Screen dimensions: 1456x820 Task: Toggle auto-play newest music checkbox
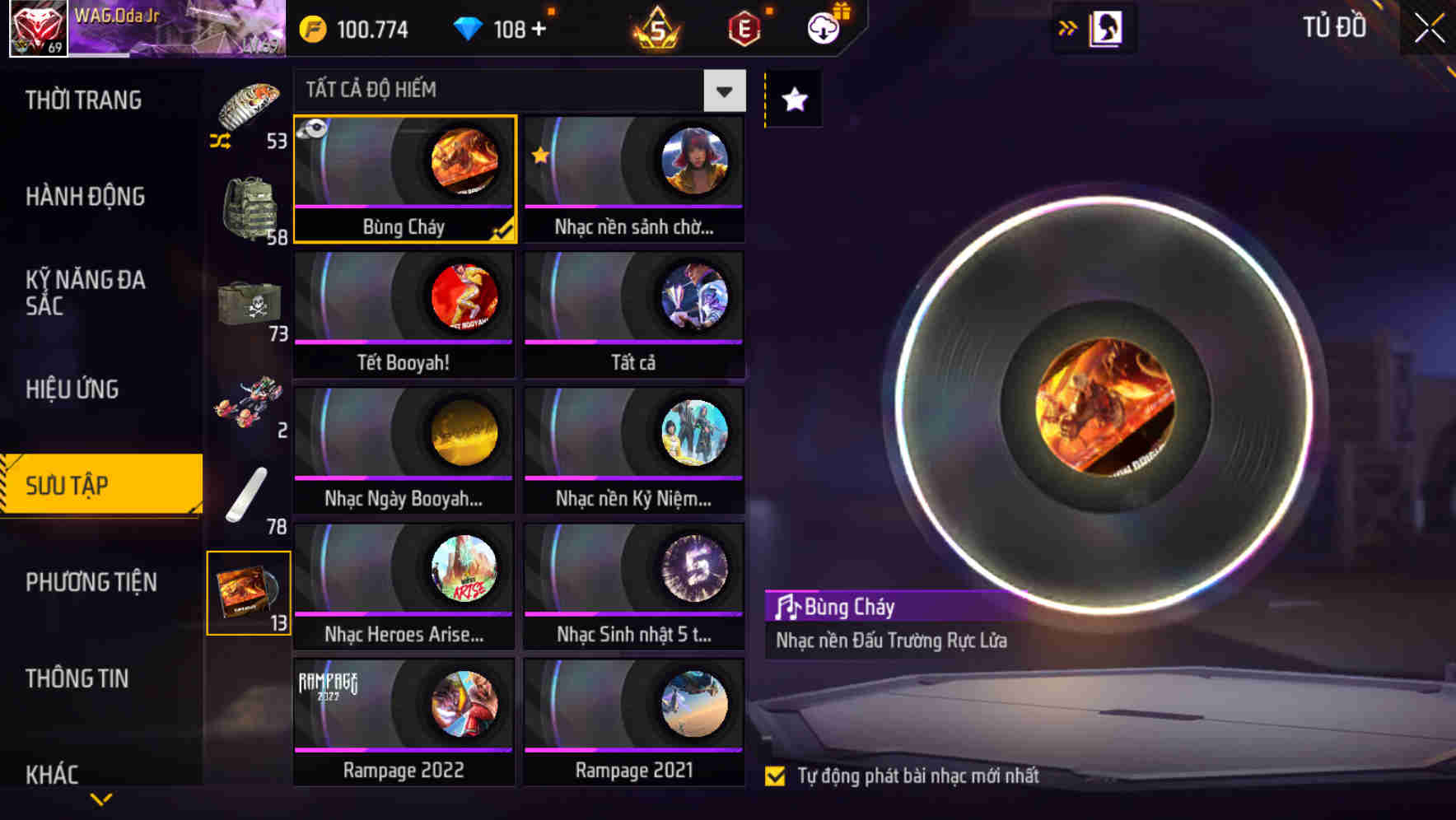pos(775,776)
